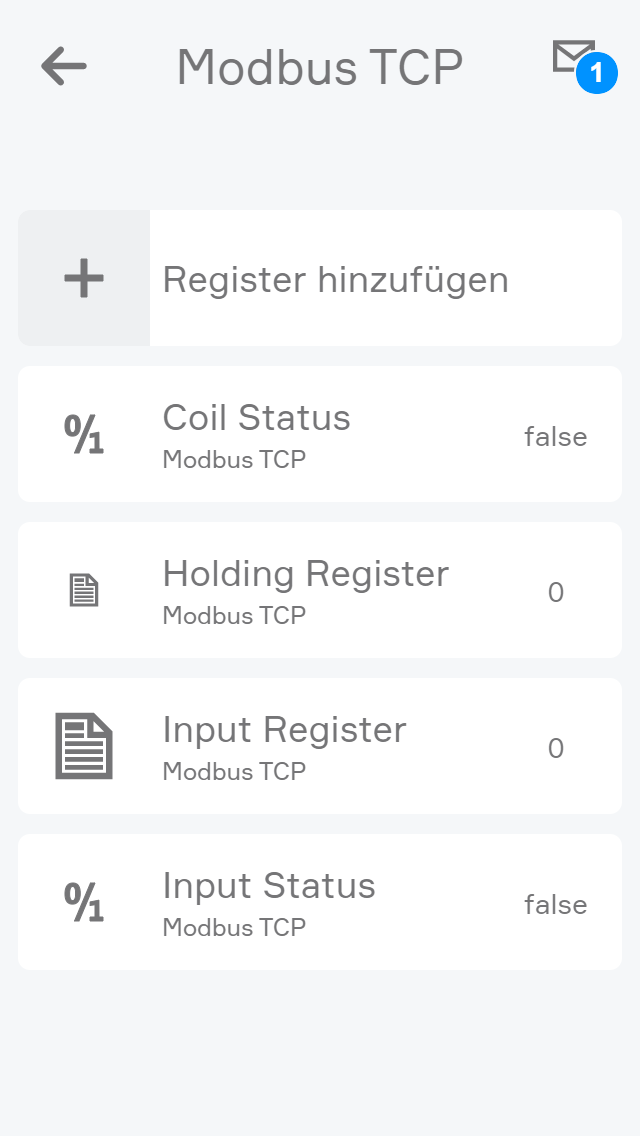Click the Coil Status binary icon
This screenshot has height=1136, width=640.
(84, 435)
